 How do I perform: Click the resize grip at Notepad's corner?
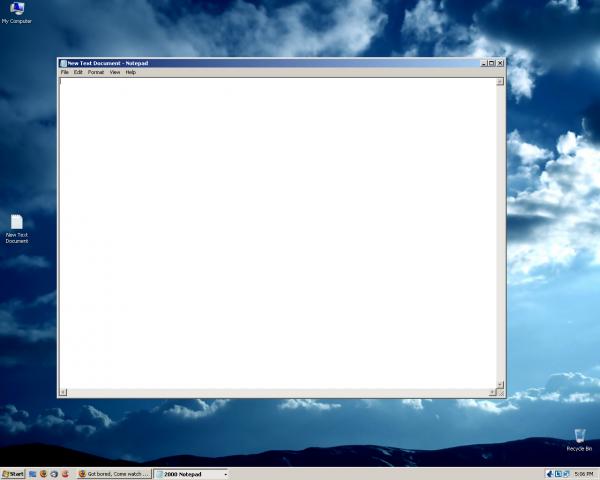click(x=501, y=392)
